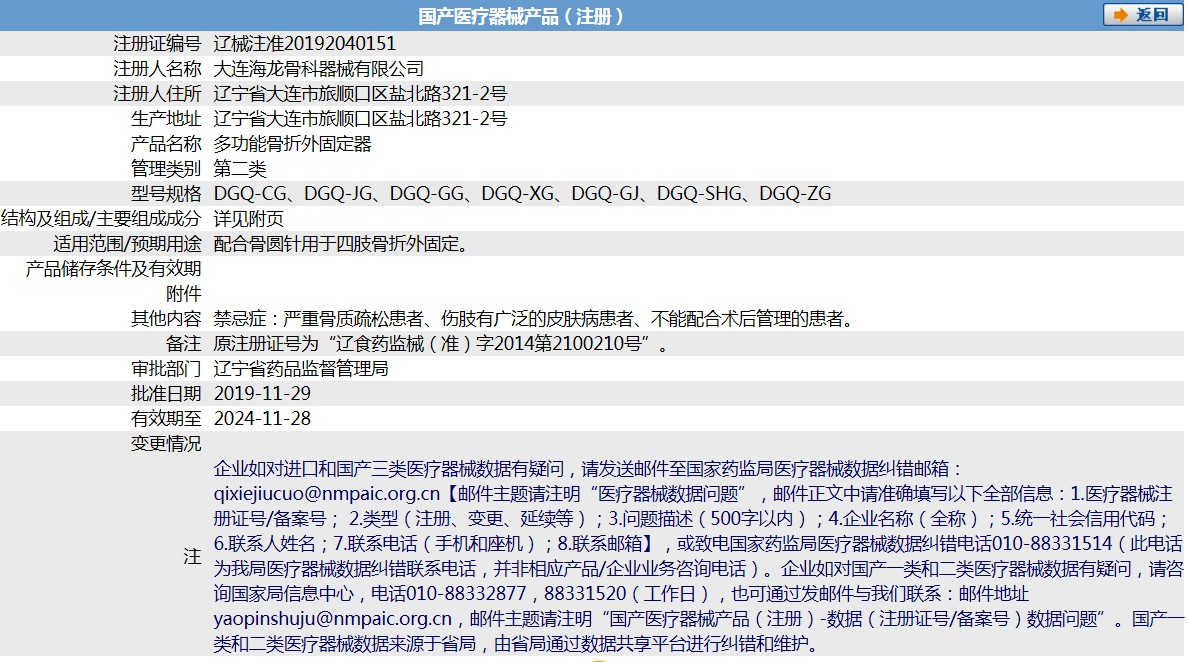Click the 结构及组成/主要组成成分 label
This screenshot has width=1188, height=662.
(x=102, y=219)
